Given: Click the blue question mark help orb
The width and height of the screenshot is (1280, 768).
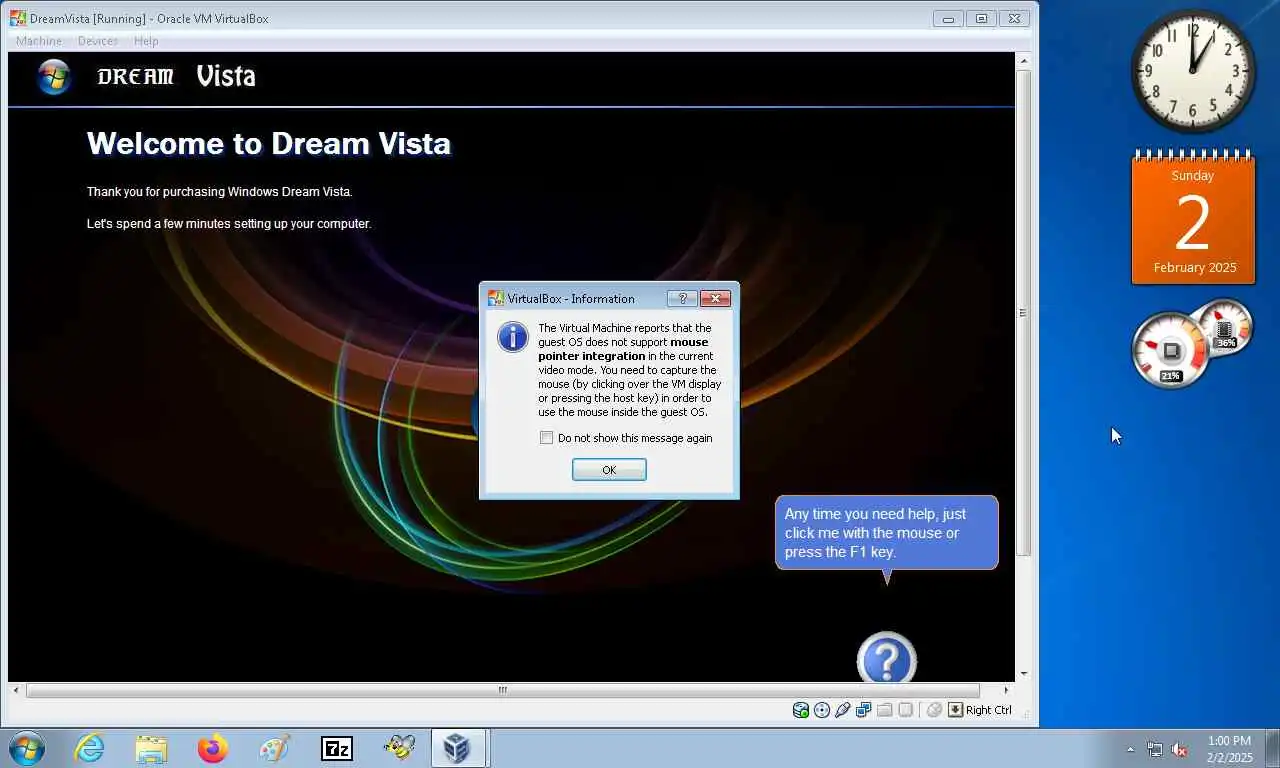Looking at the screenshot, I should (x=887, y=658).
